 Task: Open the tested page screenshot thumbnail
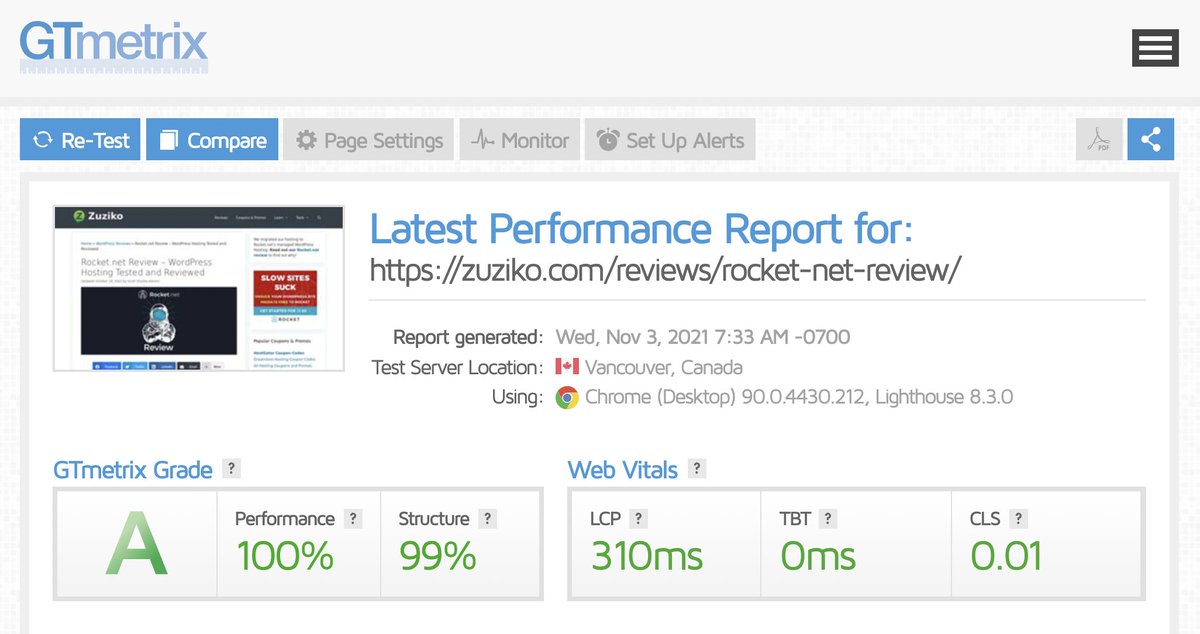point(198,288)
